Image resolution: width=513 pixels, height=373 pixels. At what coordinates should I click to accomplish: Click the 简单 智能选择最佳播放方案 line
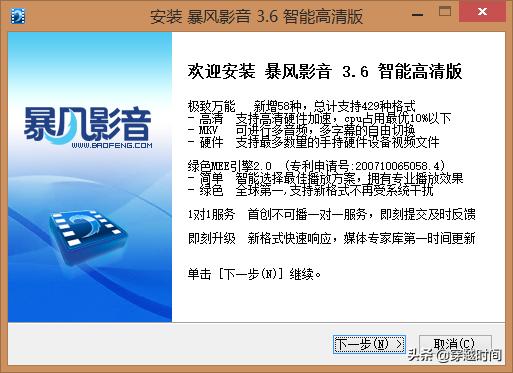(325, 178)
